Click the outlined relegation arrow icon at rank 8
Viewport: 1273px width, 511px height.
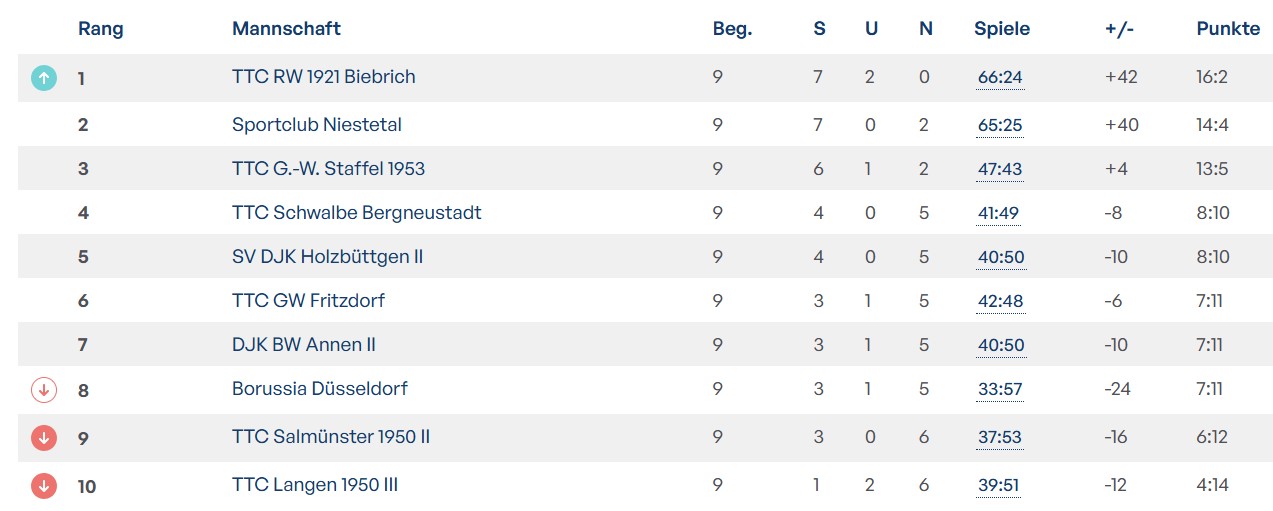point(44,389)
